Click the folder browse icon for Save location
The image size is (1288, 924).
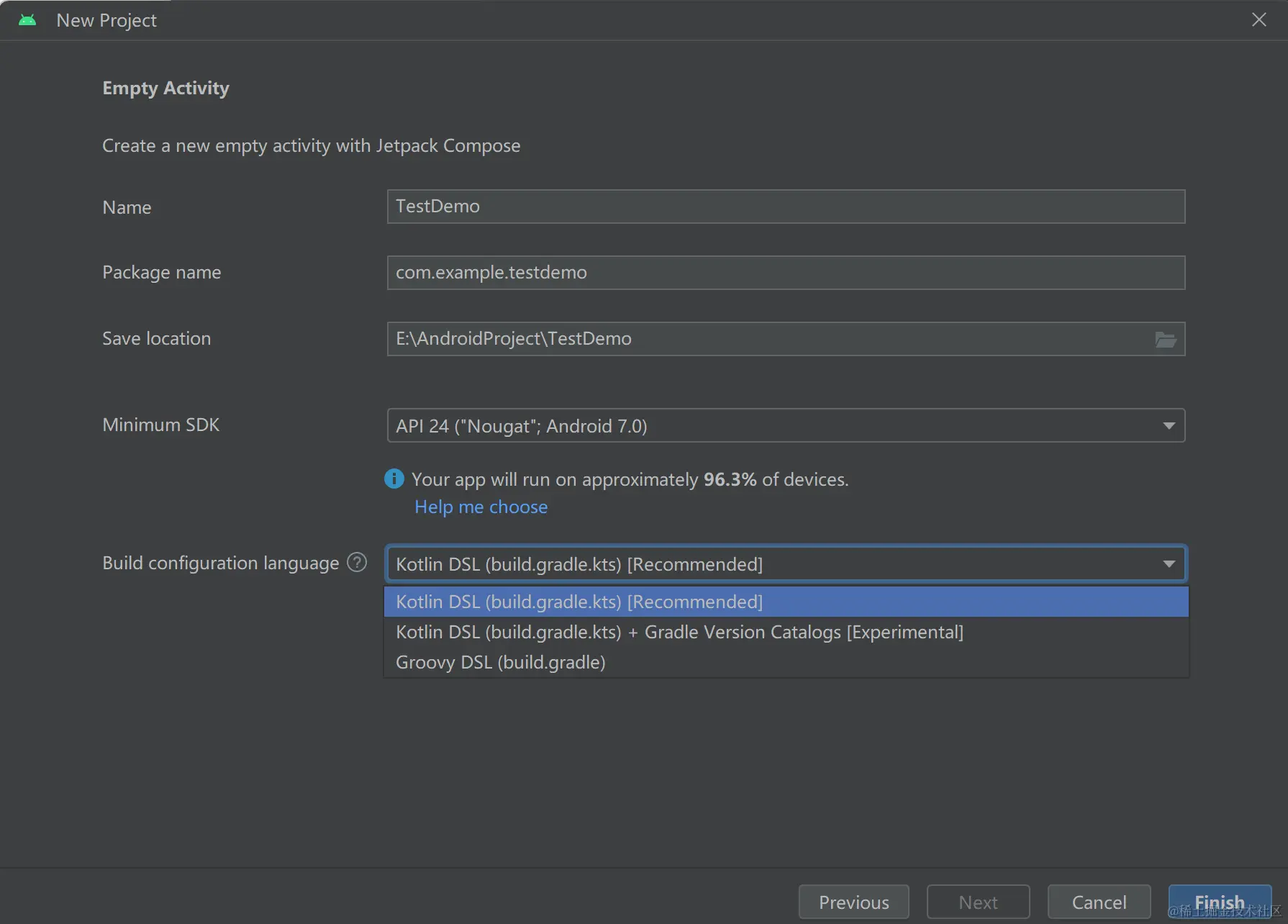(x=1165, y=339)
